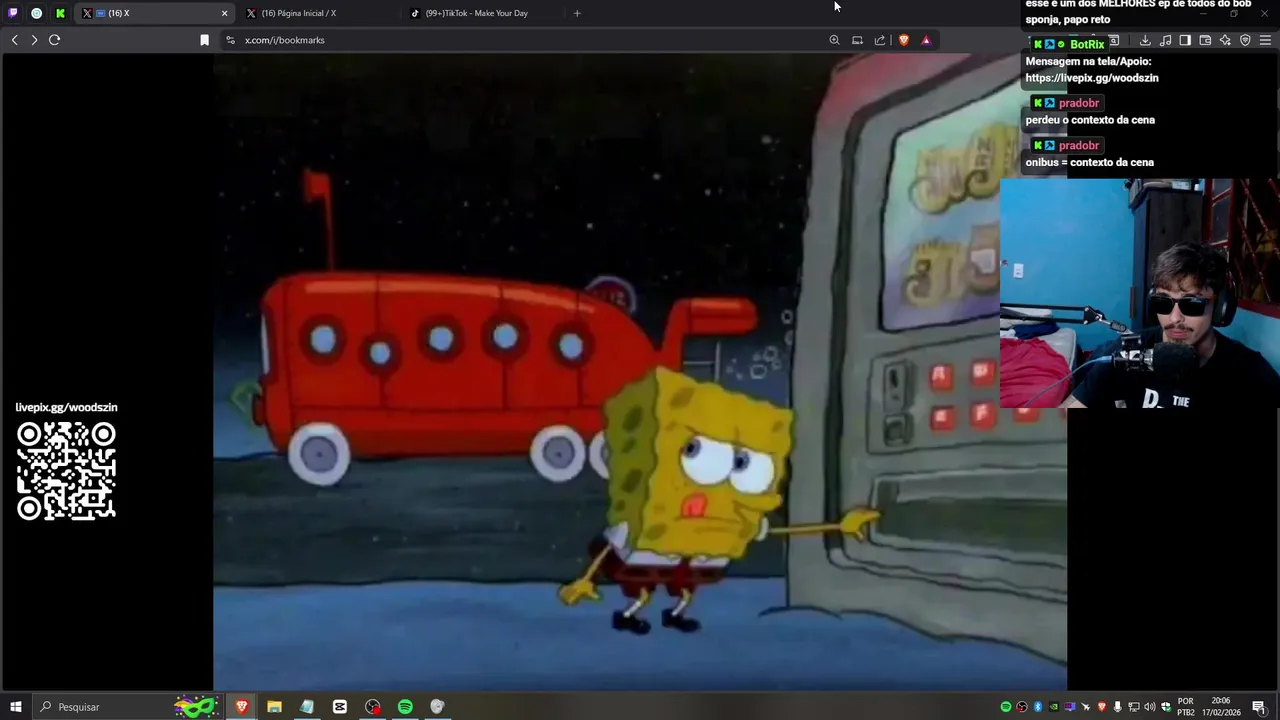Click the livepix.gg/woodszin overlay text
Image resolution: width=1280 pixels, height=720 pixels.
(66, 407)
